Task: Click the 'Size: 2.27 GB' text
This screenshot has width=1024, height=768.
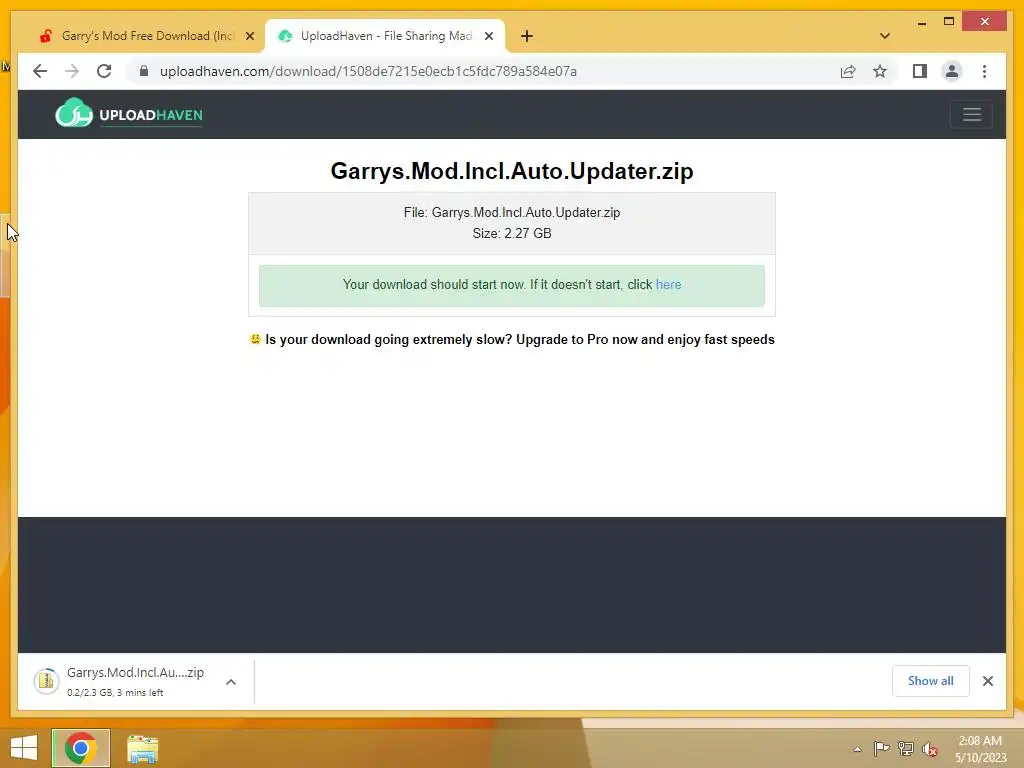Action: click(512, 233)
